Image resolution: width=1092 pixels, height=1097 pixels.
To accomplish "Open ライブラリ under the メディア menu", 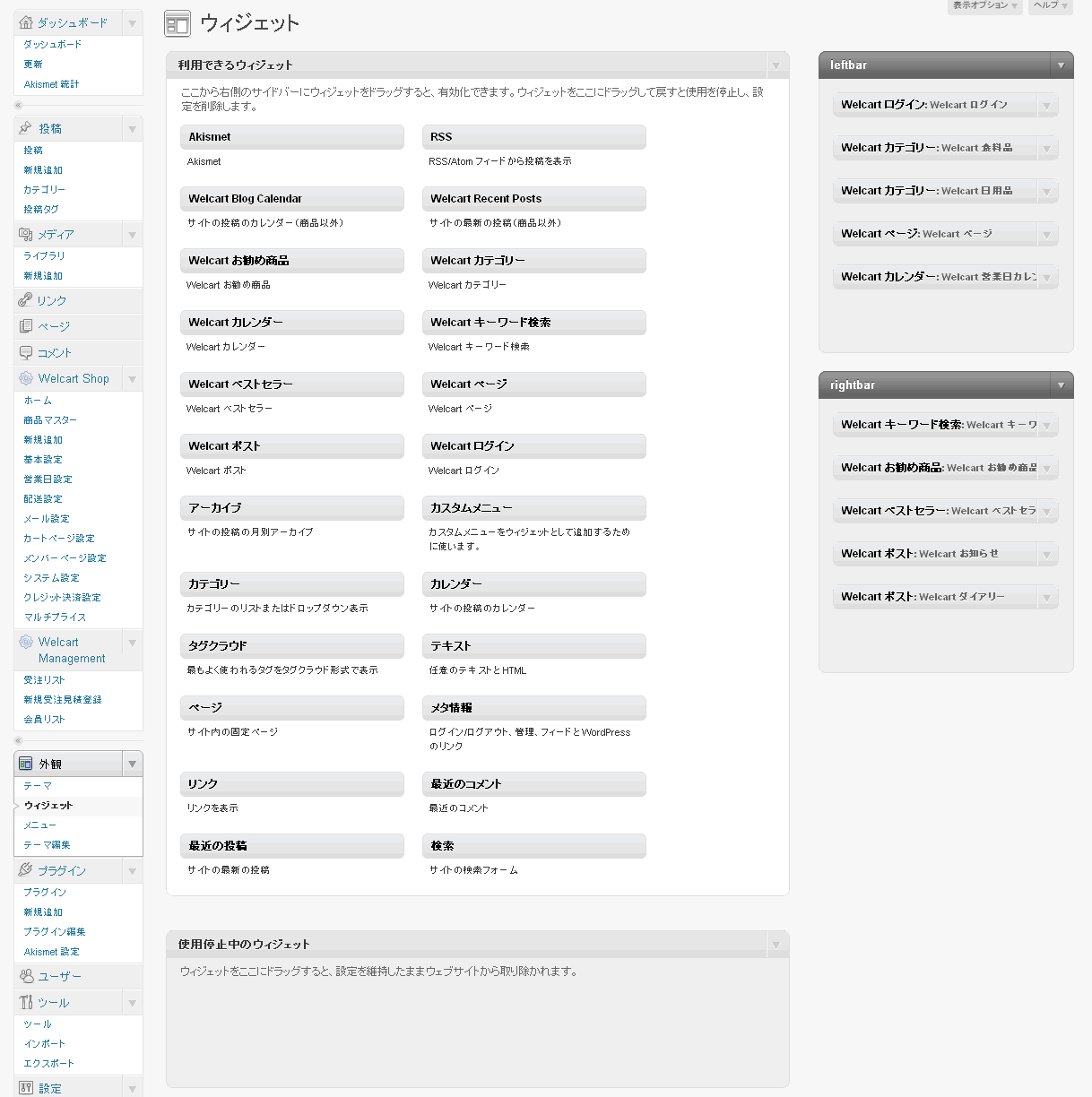I will point(44,256).
